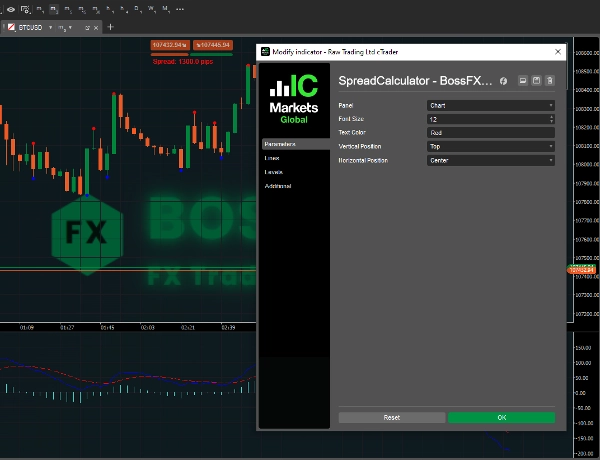Open the BTCUSD symbol dropdown arrow
Image resolution: width=600 pixels, height=460 pixels.
pos(50,28)
